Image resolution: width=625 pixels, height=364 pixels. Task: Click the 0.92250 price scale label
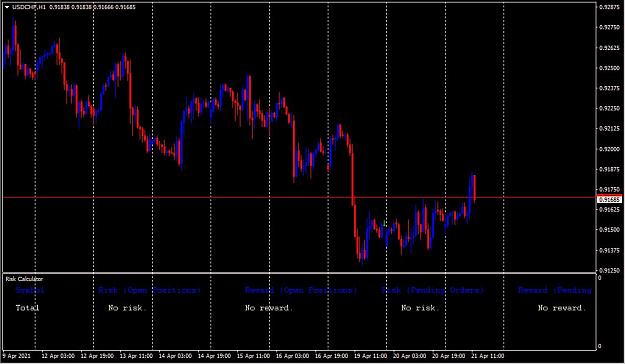pyautogui.click(x=610, y=108)
